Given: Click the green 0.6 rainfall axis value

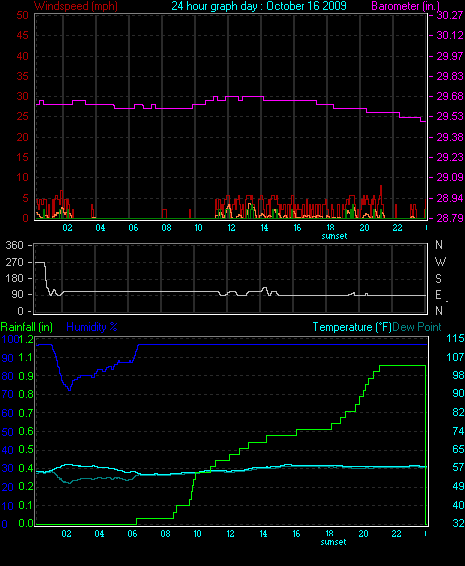Looking at the screenshot, I should [x=26, y=432].
